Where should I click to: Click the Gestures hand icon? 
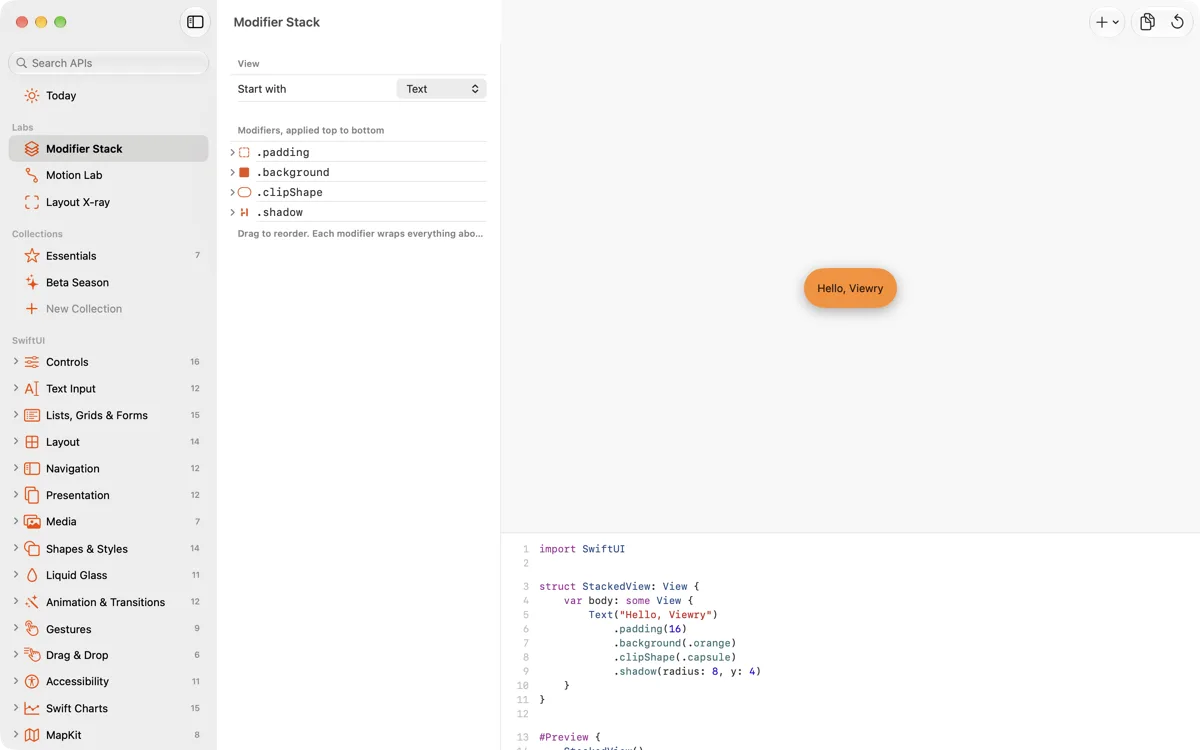coord(32,629)
